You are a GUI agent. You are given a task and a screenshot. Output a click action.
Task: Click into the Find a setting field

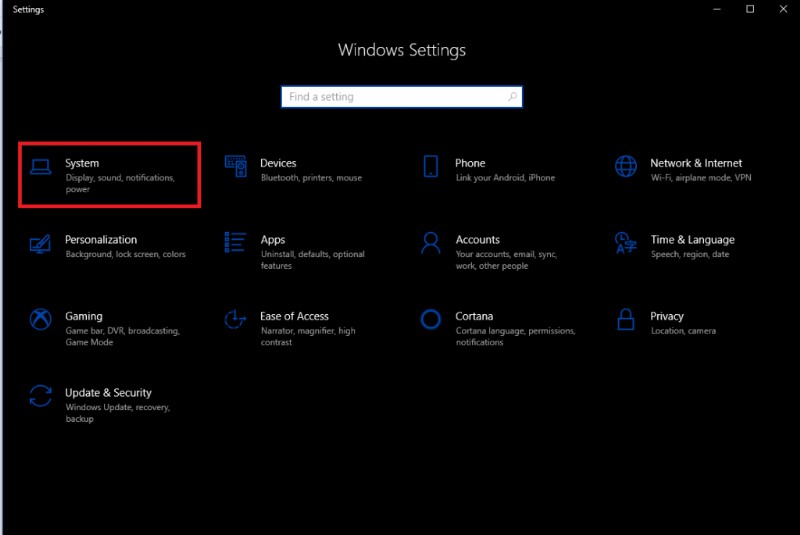tap(402, 97)
